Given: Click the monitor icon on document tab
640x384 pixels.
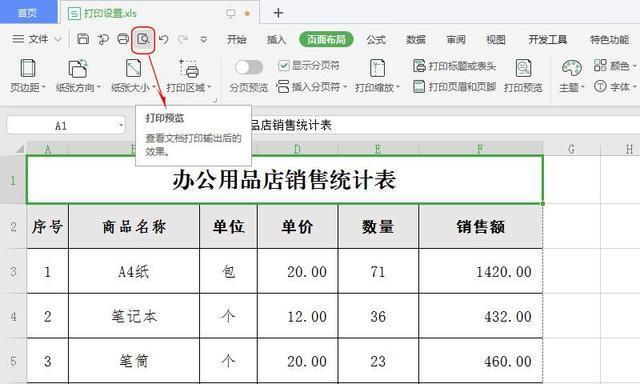Looking at the screenshot, I should (x=231, y=13).
